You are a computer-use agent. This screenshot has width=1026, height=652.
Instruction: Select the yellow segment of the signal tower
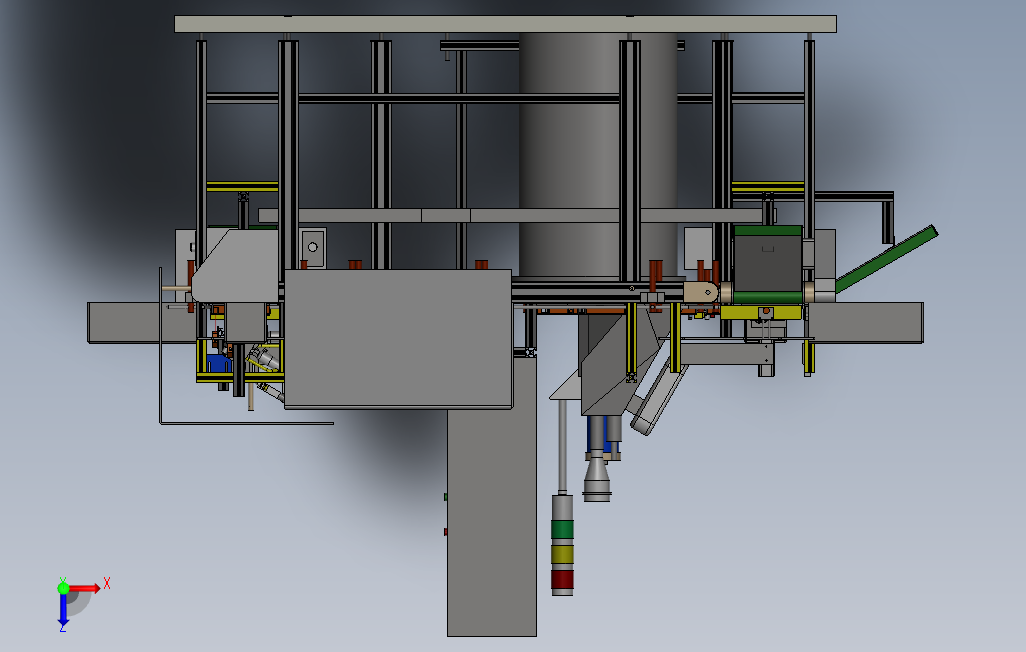point(562,554)
